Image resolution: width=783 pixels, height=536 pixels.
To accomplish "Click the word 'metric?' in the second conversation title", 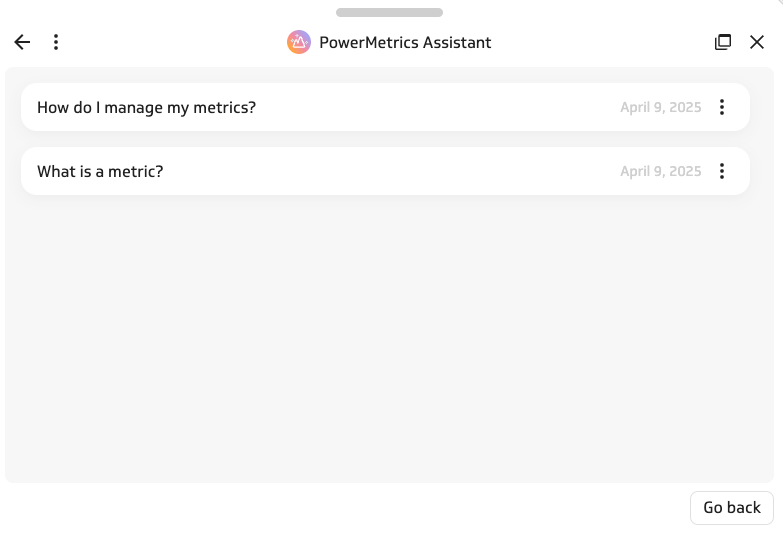I will point(135,171).
